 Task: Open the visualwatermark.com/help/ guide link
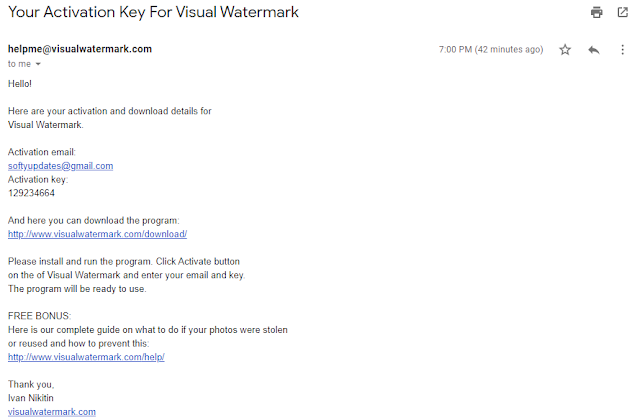86,357
